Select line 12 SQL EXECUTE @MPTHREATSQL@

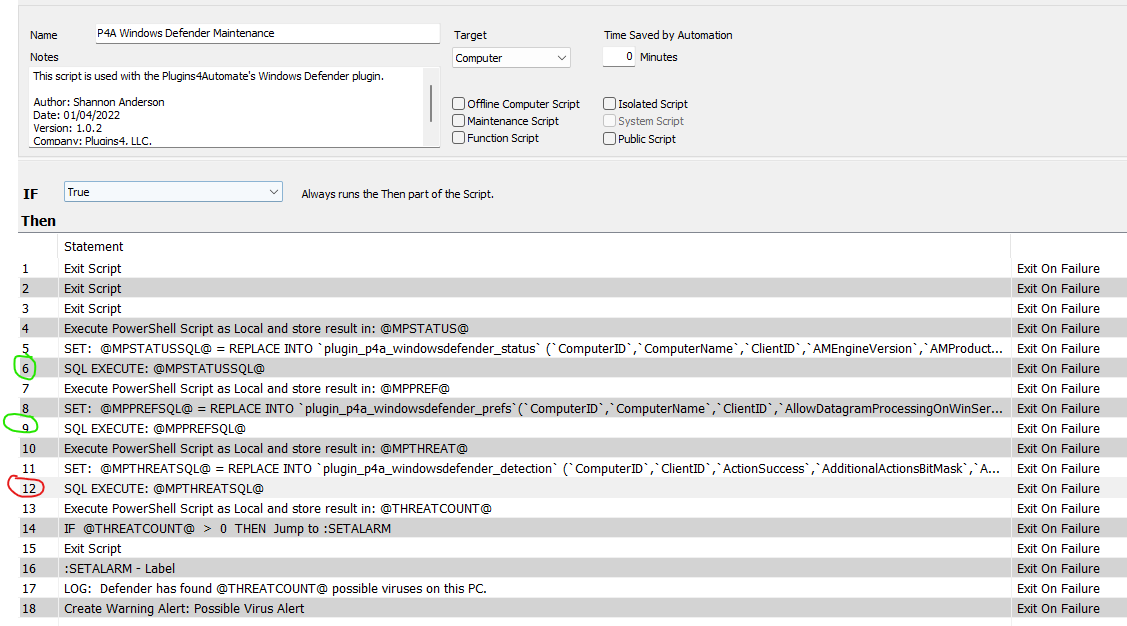pos(163,488)
